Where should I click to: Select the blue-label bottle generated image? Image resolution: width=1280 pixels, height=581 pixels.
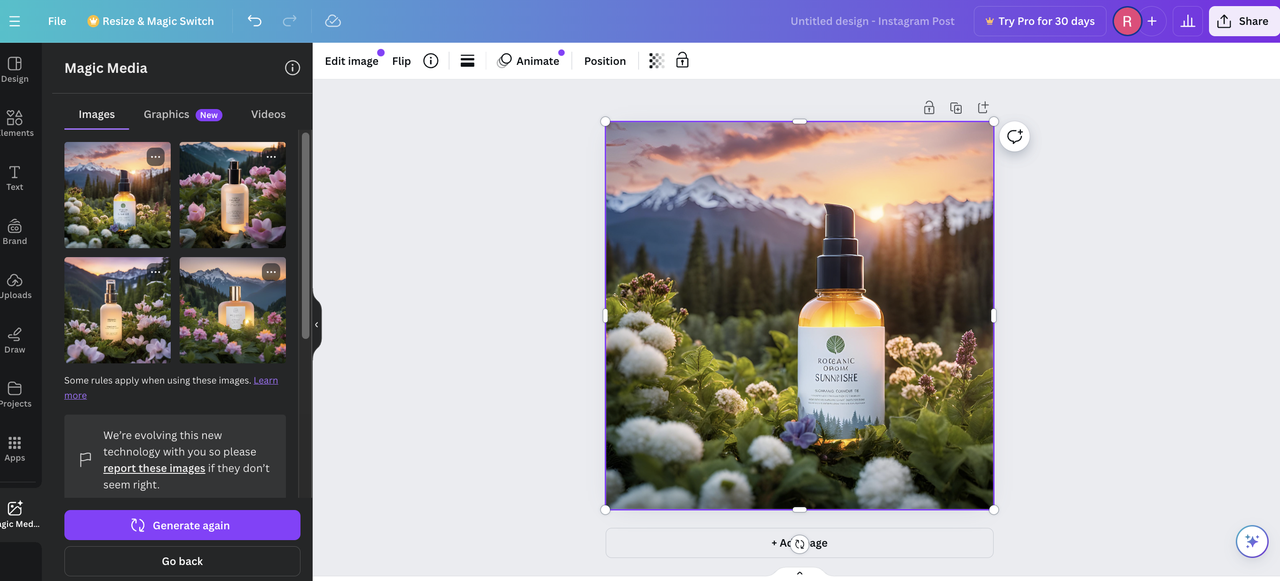point(117,195)
